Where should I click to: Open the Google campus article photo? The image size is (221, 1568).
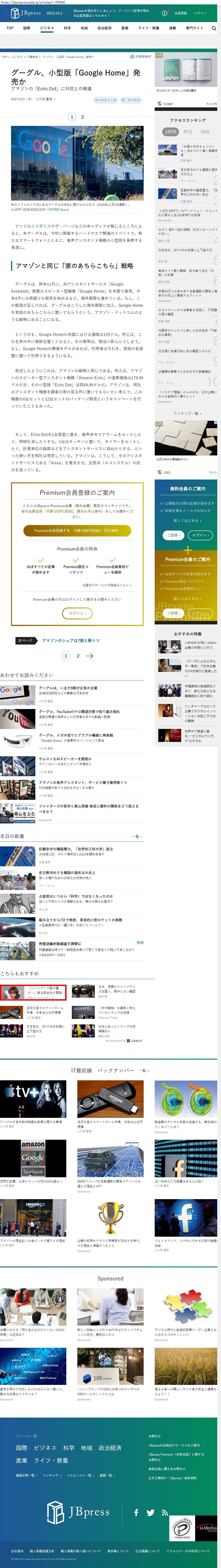click(x=77, y=163)
